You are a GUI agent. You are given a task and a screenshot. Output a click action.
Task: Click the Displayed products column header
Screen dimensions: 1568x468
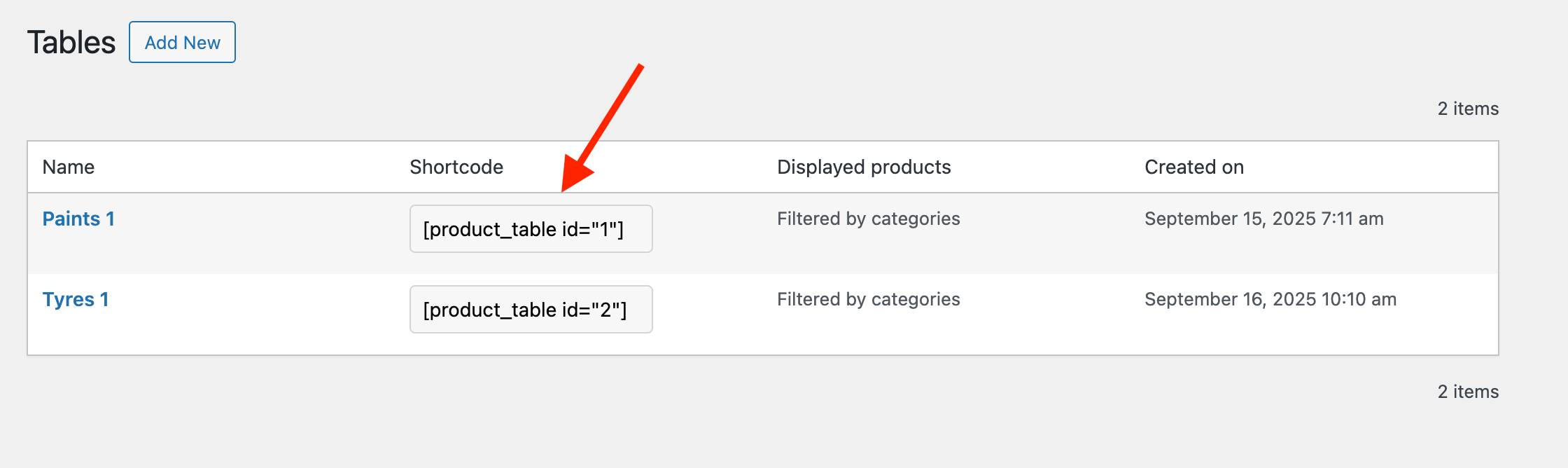(864, 167)
